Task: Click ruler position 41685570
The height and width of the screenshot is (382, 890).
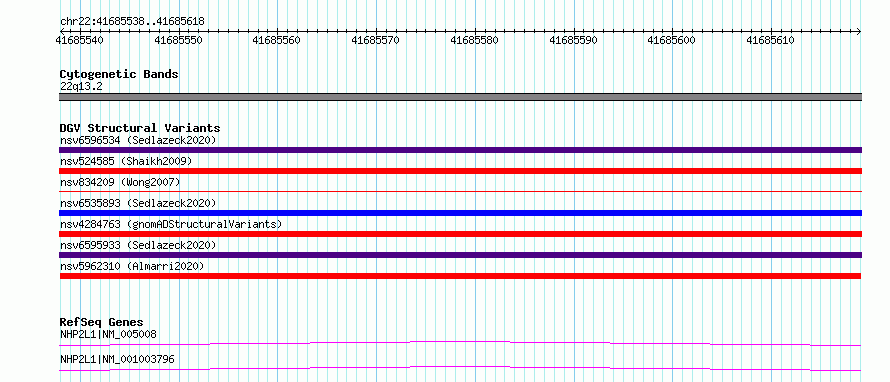Action: (376, 40)
